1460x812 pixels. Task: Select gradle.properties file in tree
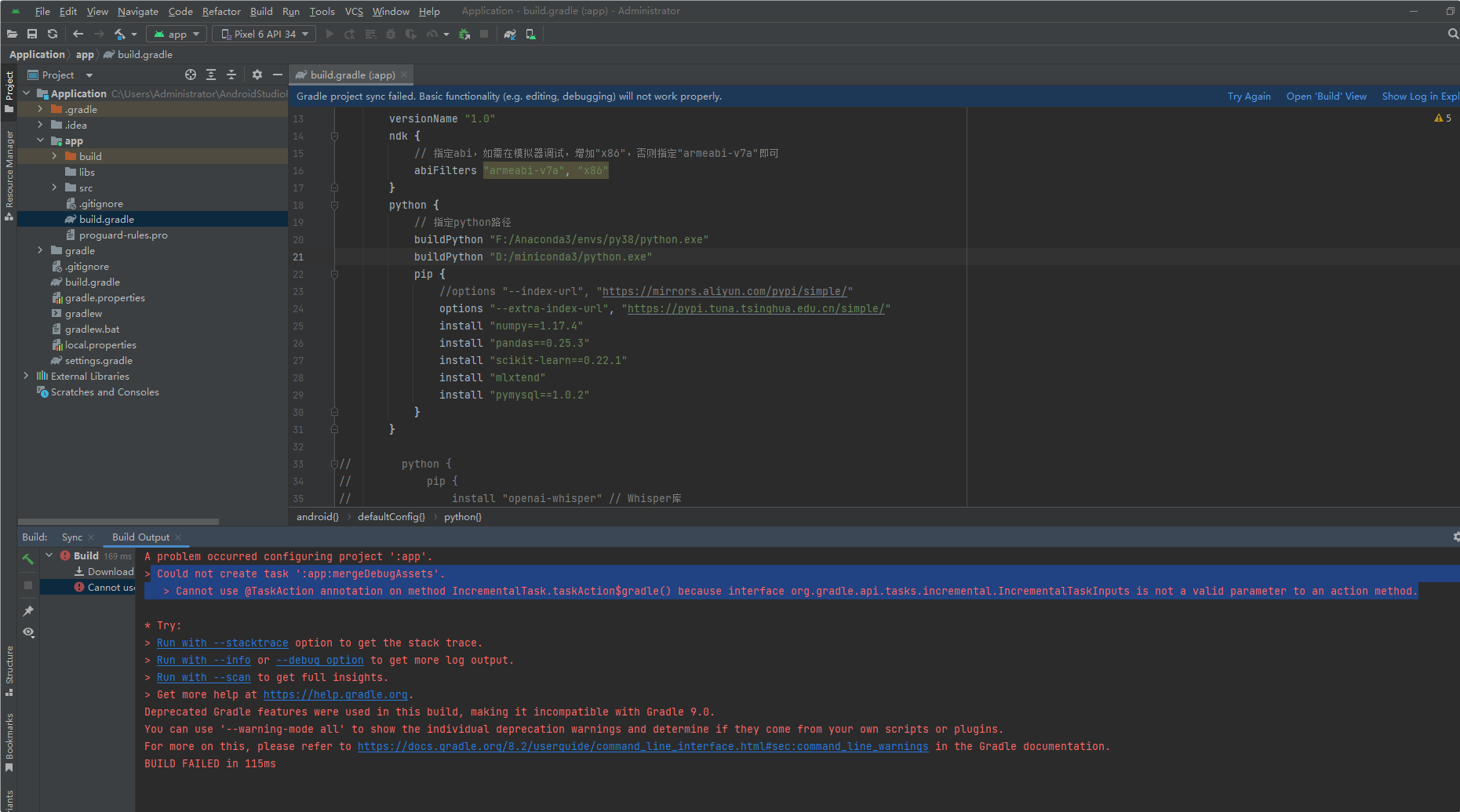(104, 297)
